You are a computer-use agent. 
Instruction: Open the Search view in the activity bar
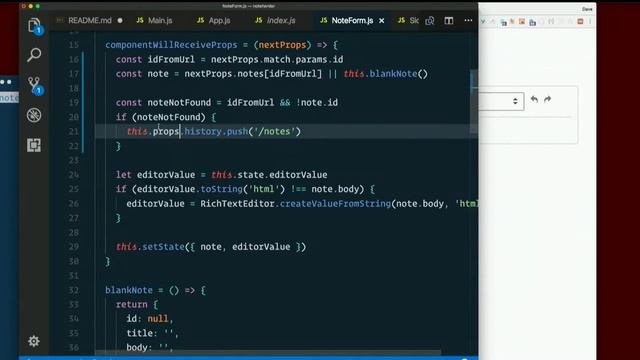pos(34,55)
